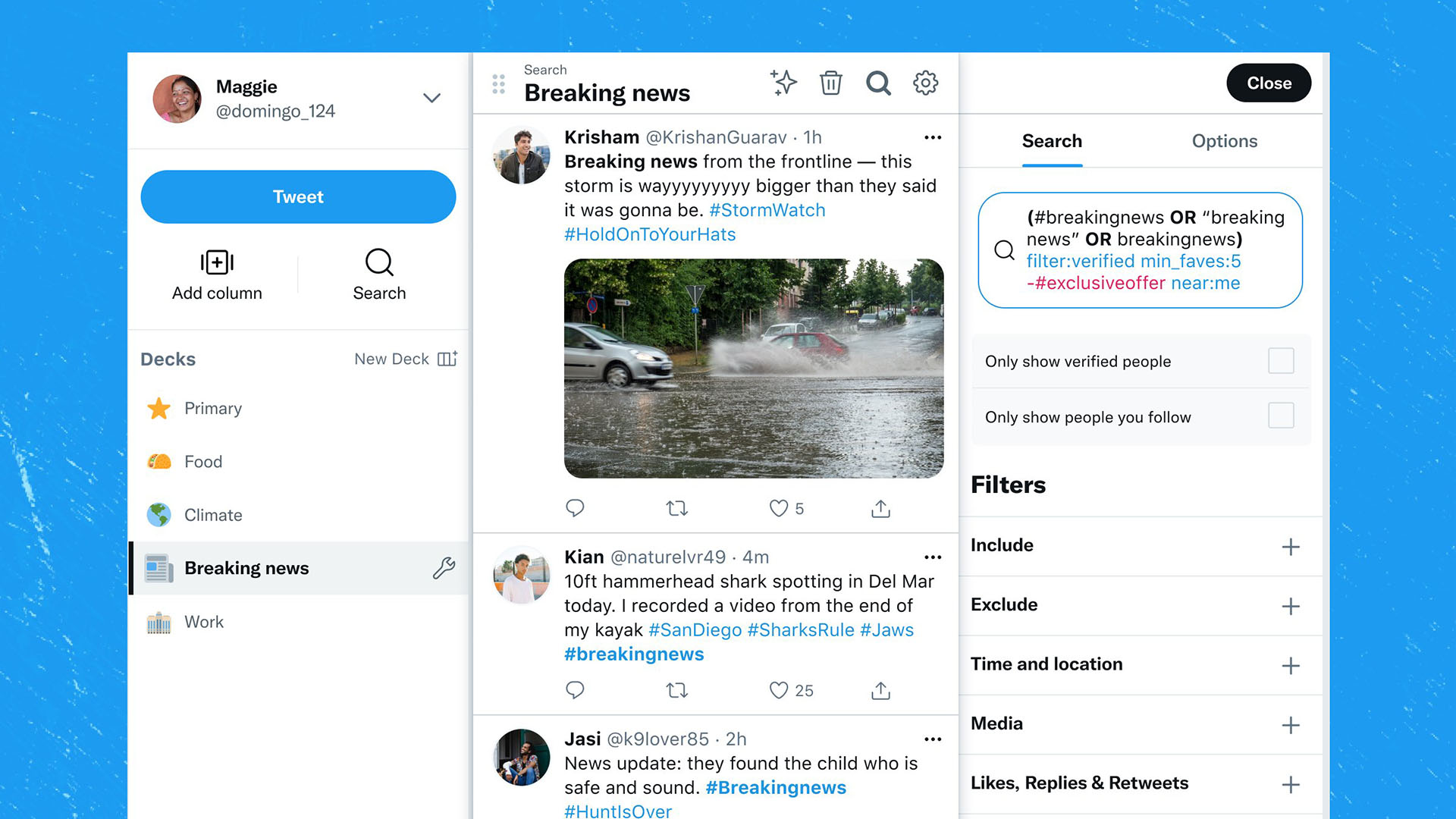
Task: Check Only show verified people
Action: point(1281,361)
